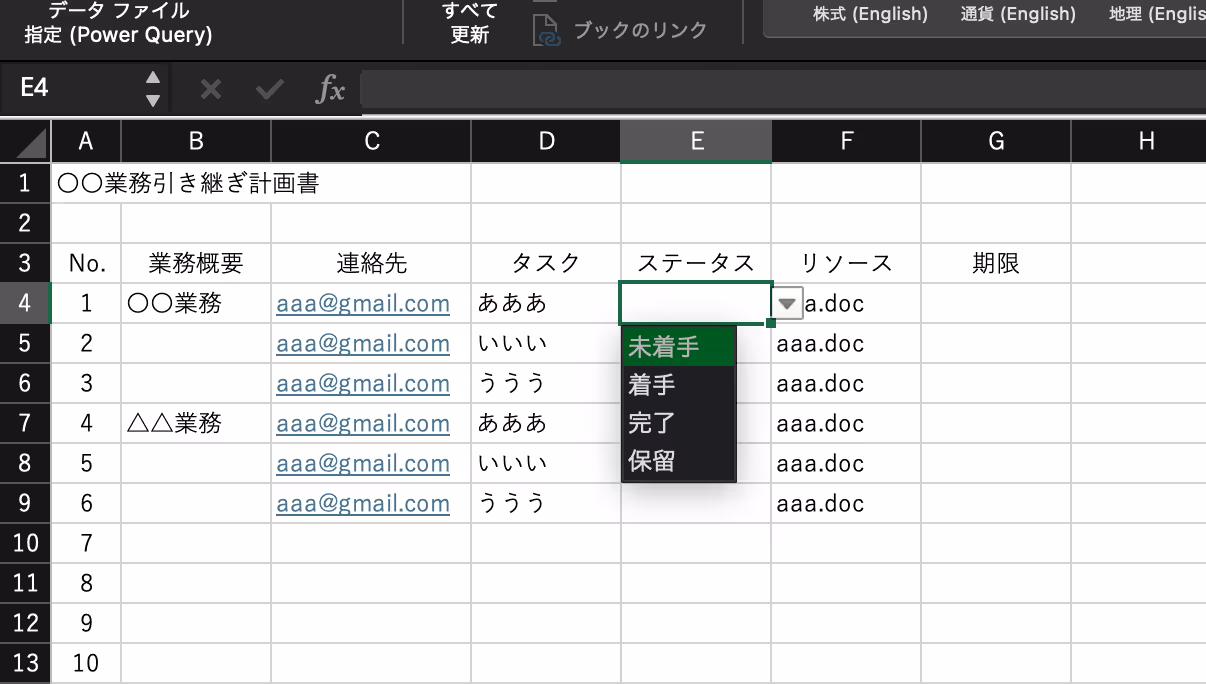Select 株式 (English) data type
This screenshot has width=1206, height=684.
[x=870, y=14]
